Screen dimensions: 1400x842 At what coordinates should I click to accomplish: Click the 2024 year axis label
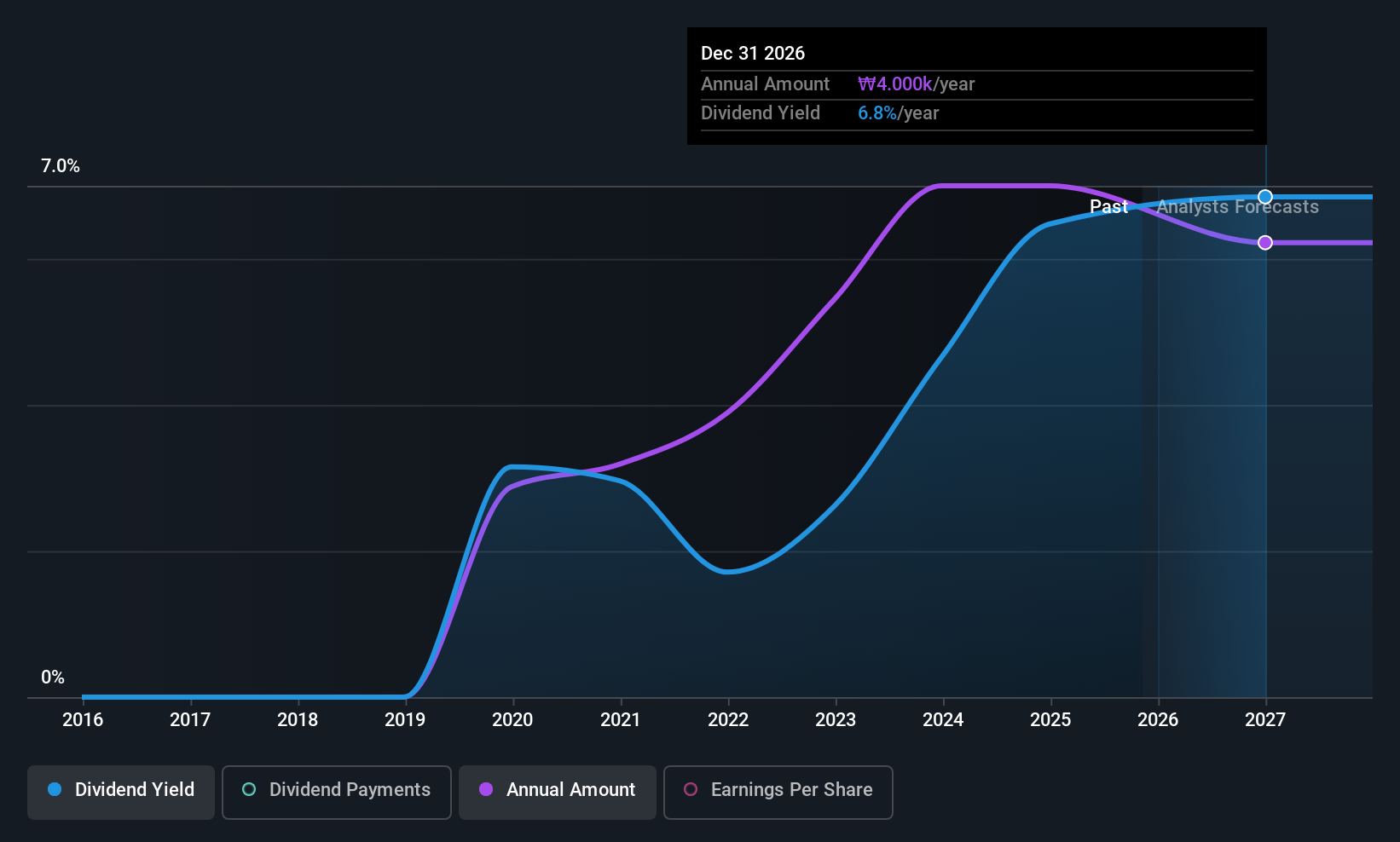[x=943, y=720]
